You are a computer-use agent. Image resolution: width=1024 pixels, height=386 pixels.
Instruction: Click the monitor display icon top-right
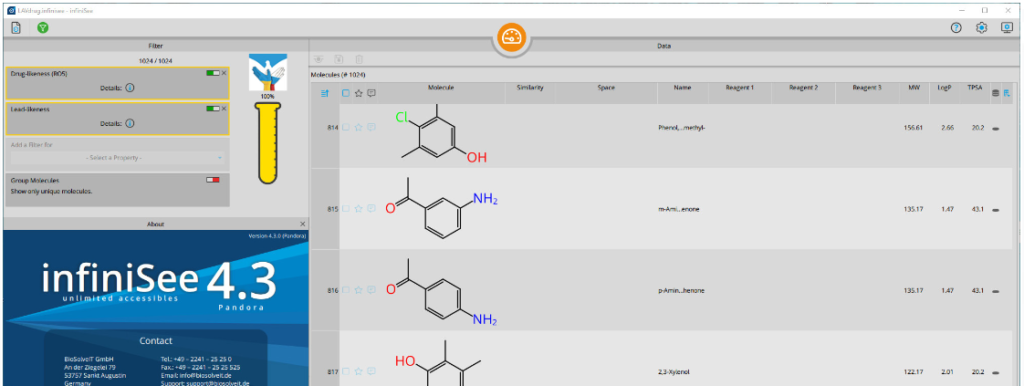click(1007, 28)
